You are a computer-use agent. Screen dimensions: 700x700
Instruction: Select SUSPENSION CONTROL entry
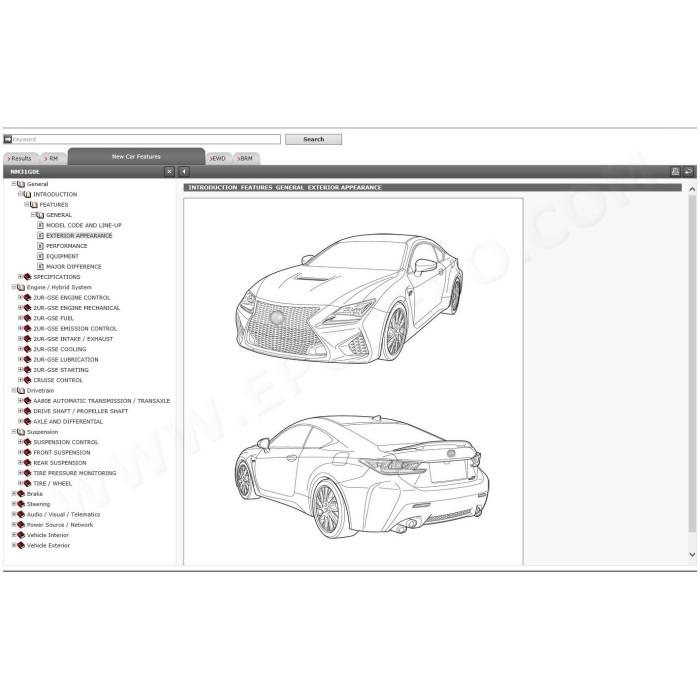pos(66,442)
